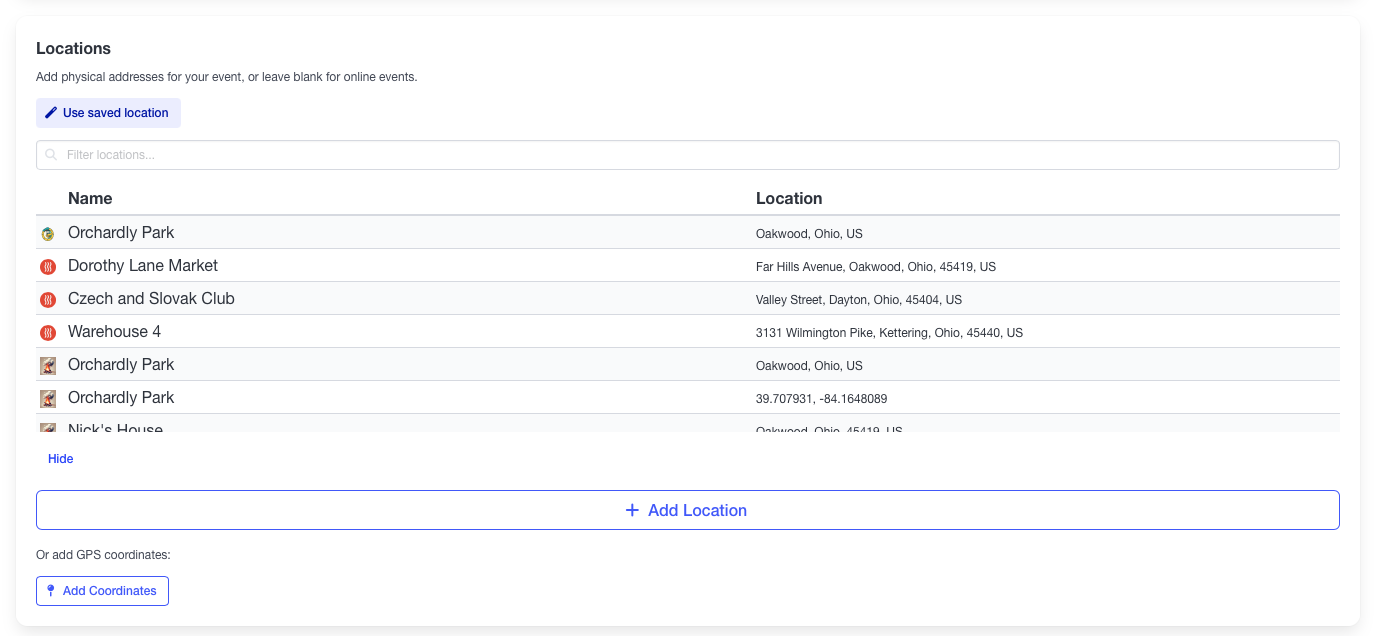
Task: Click the round green icon of the first Orchardly Park
Action: coord(47,234)
